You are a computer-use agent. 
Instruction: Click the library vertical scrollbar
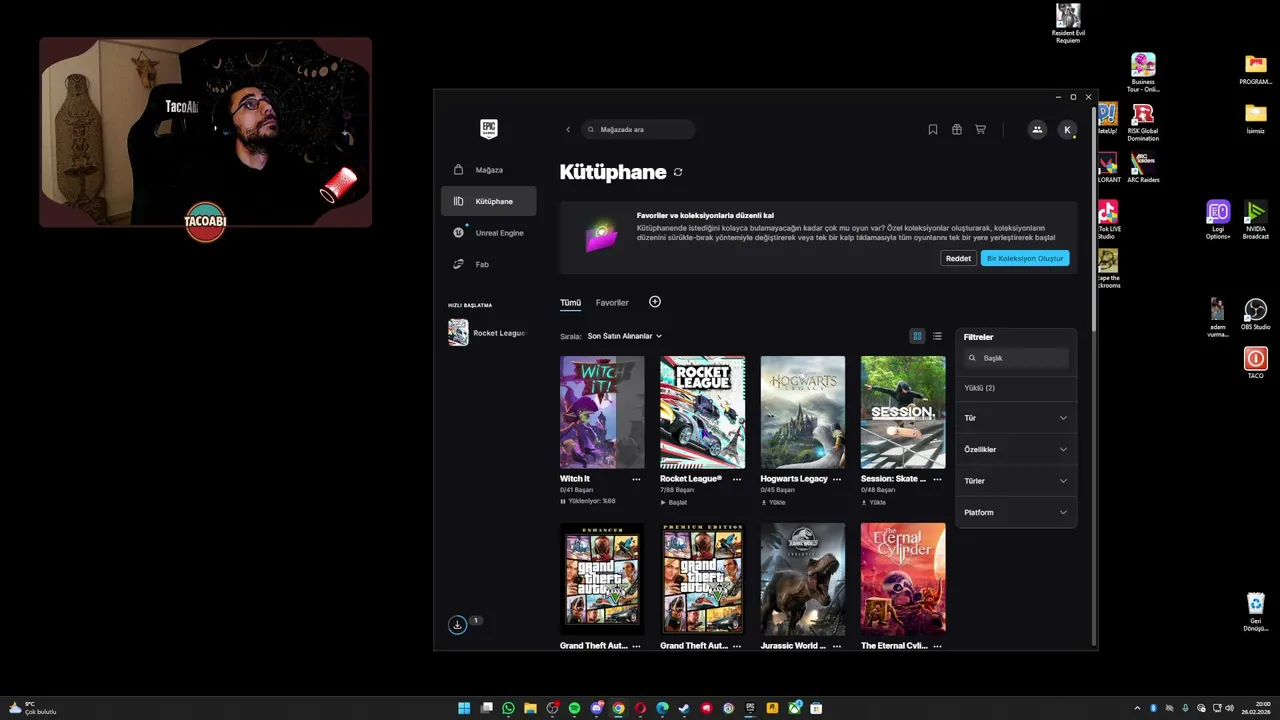tap(1093, 218)
